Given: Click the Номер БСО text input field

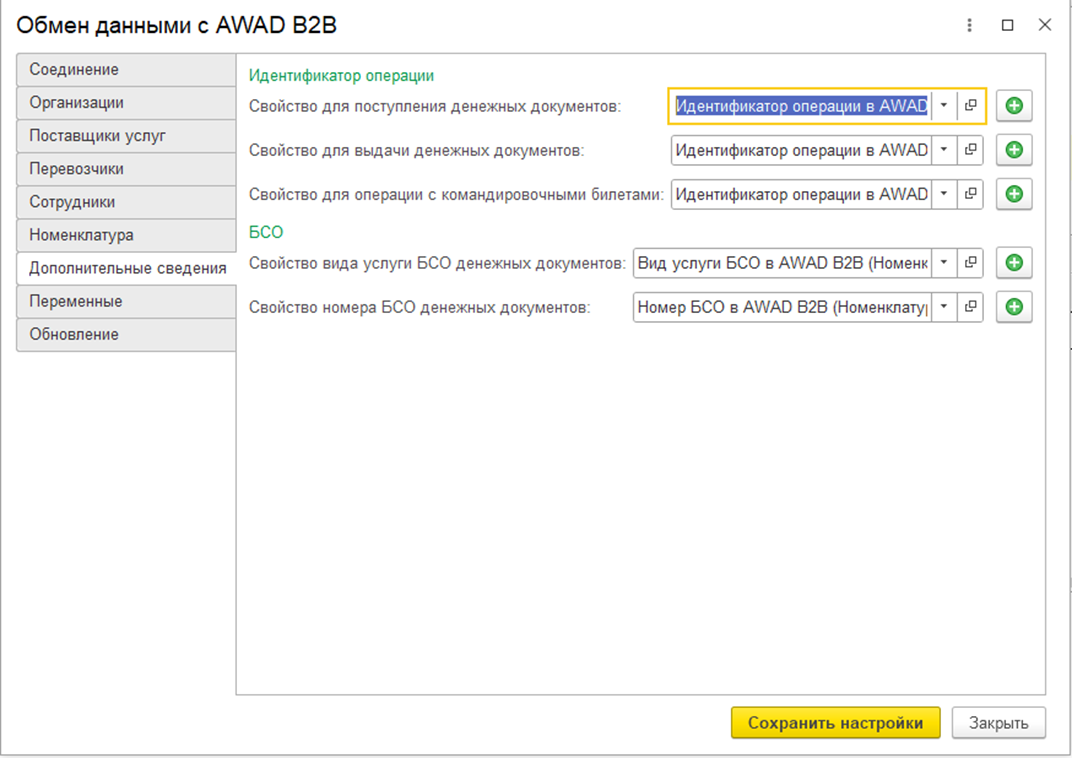Looking at the screenshot, I should [x=782, y=307].
